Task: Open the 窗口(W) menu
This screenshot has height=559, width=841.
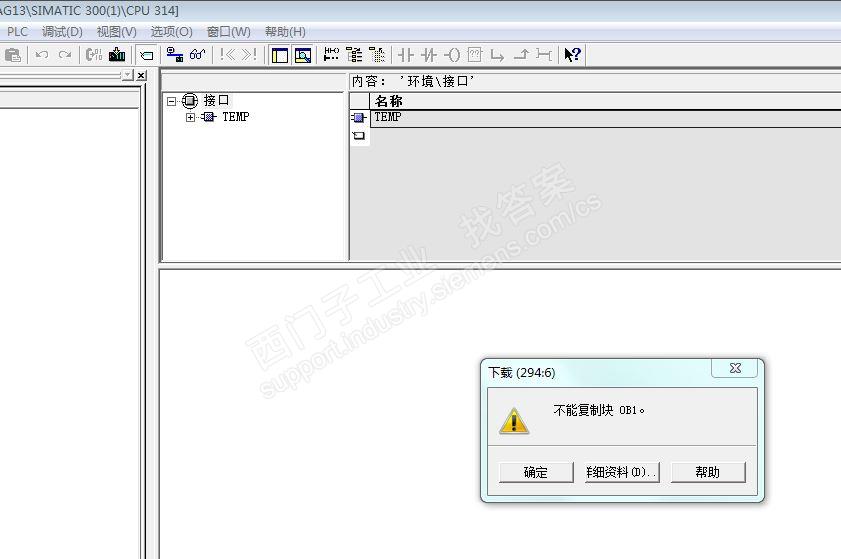Action: (228, 32)
